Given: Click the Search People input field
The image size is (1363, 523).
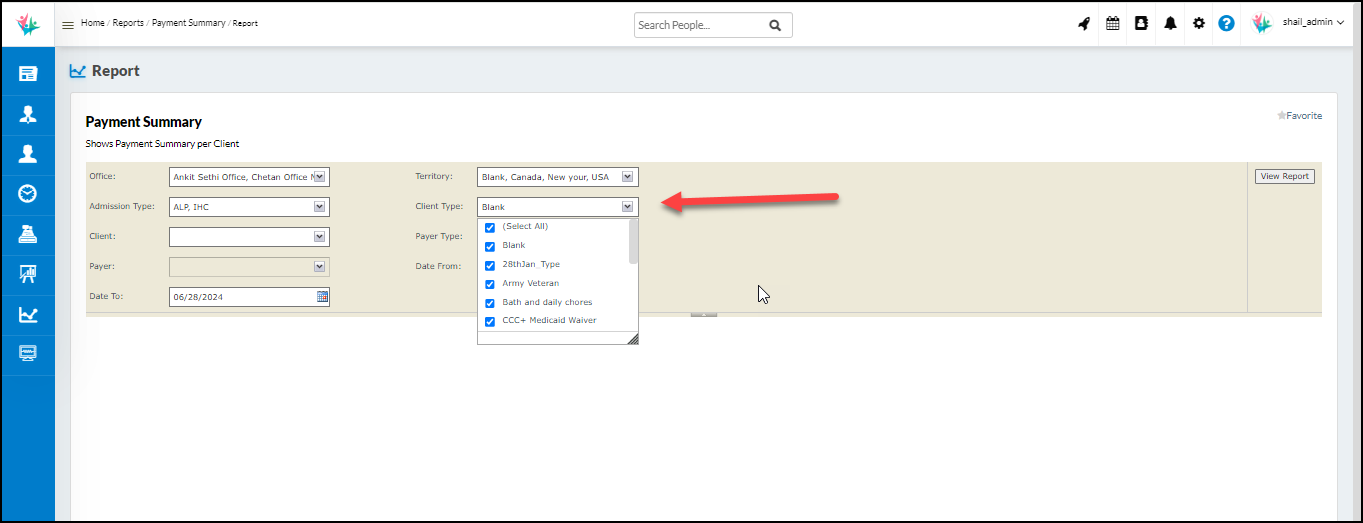Looking at the screenshot, I should point(700,25).
